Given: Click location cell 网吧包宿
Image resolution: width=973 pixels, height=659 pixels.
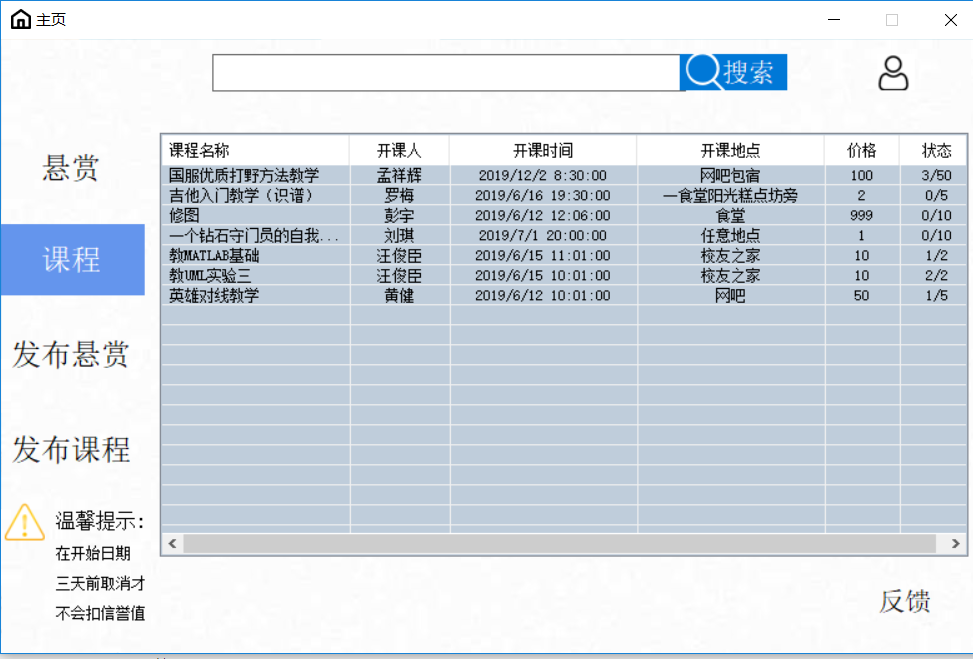Looking at the screenshot, I should [730, 176].
